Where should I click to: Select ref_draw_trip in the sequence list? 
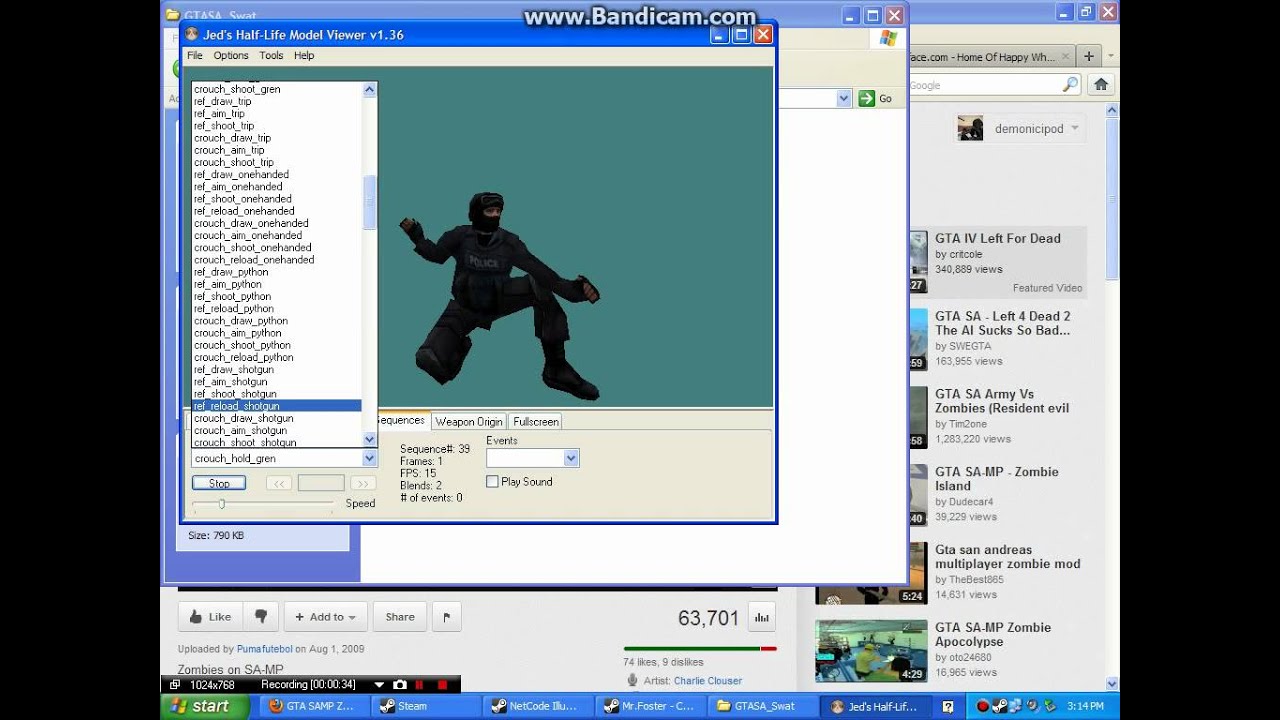(x=276, y=101)
